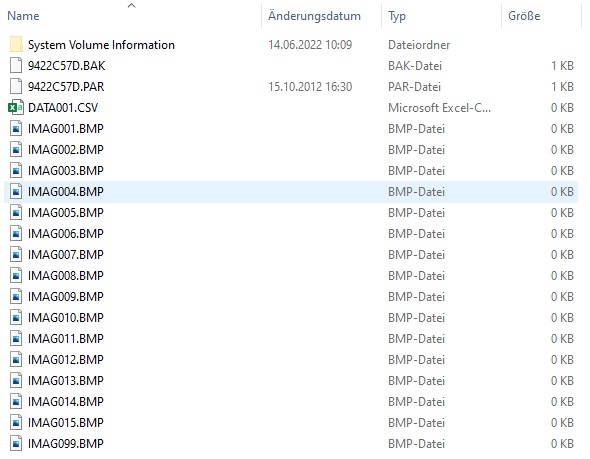Click the 1 KB size of 9422C57D.PAR
The height and width of the screenshot is (459, 590).
[x=563, y=87]
